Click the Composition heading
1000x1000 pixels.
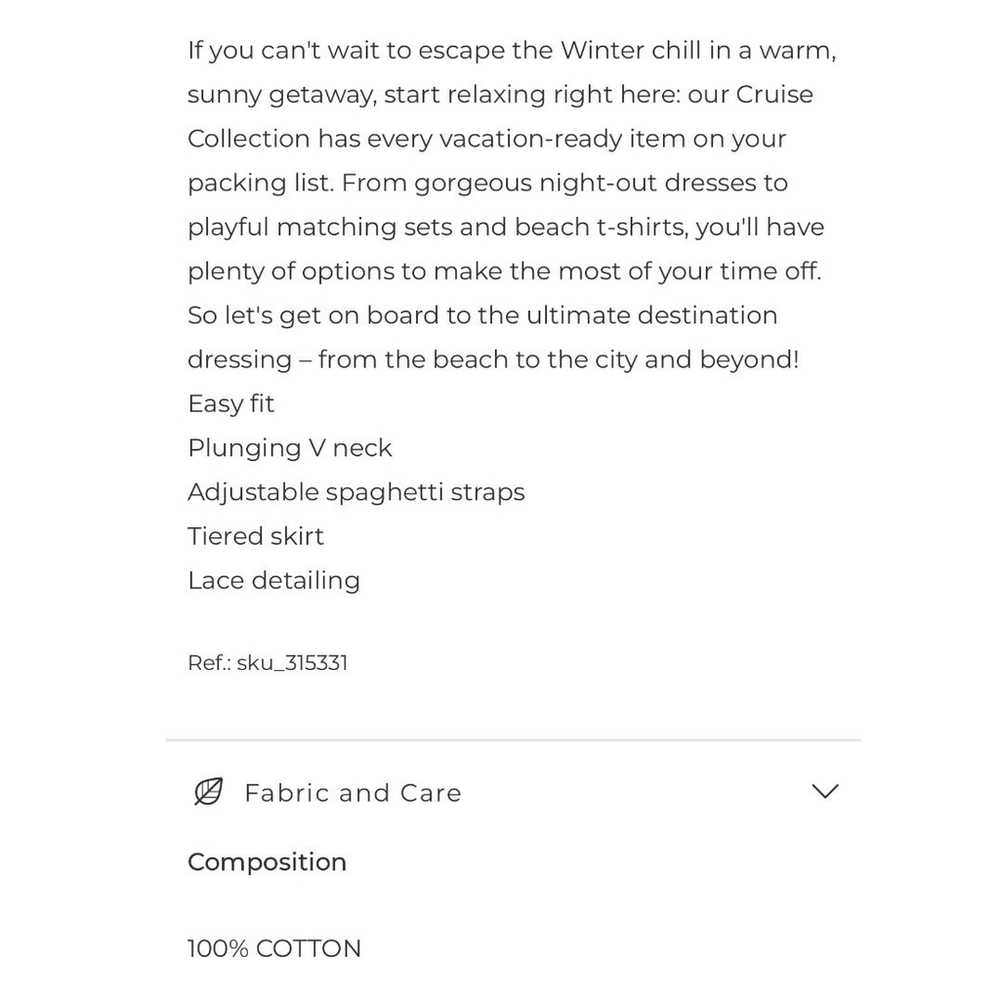coord(267,862)
